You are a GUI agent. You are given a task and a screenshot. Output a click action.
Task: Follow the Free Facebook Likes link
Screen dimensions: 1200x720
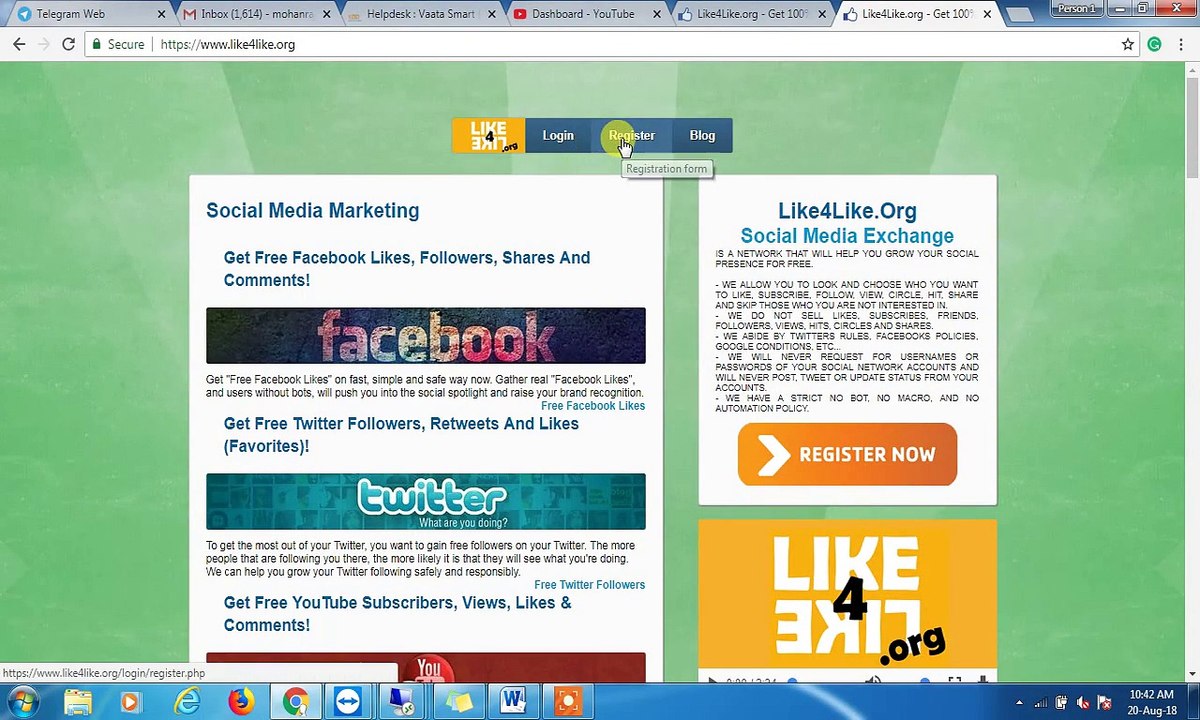click(x=593, y=406)
